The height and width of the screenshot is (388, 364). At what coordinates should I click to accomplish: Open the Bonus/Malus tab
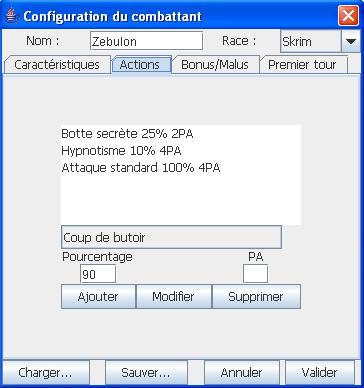pos(215,65)
